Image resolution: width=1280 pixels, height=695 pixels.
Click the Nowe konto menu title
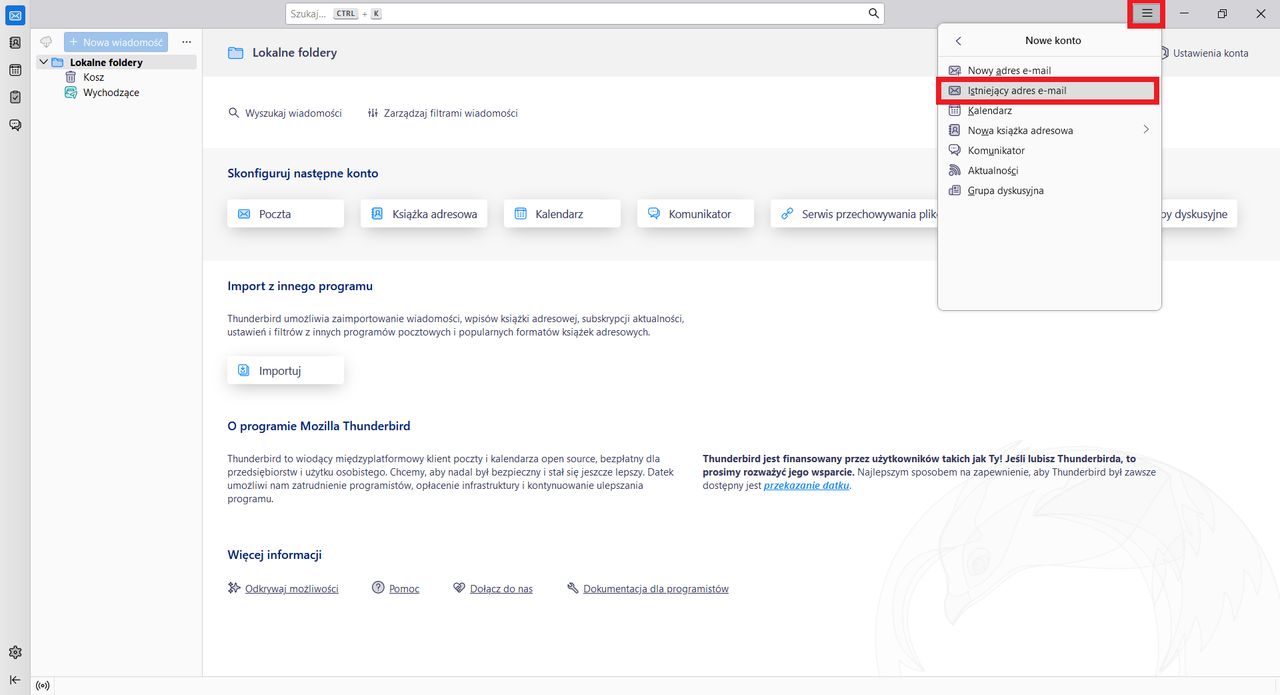[1053, 41]
